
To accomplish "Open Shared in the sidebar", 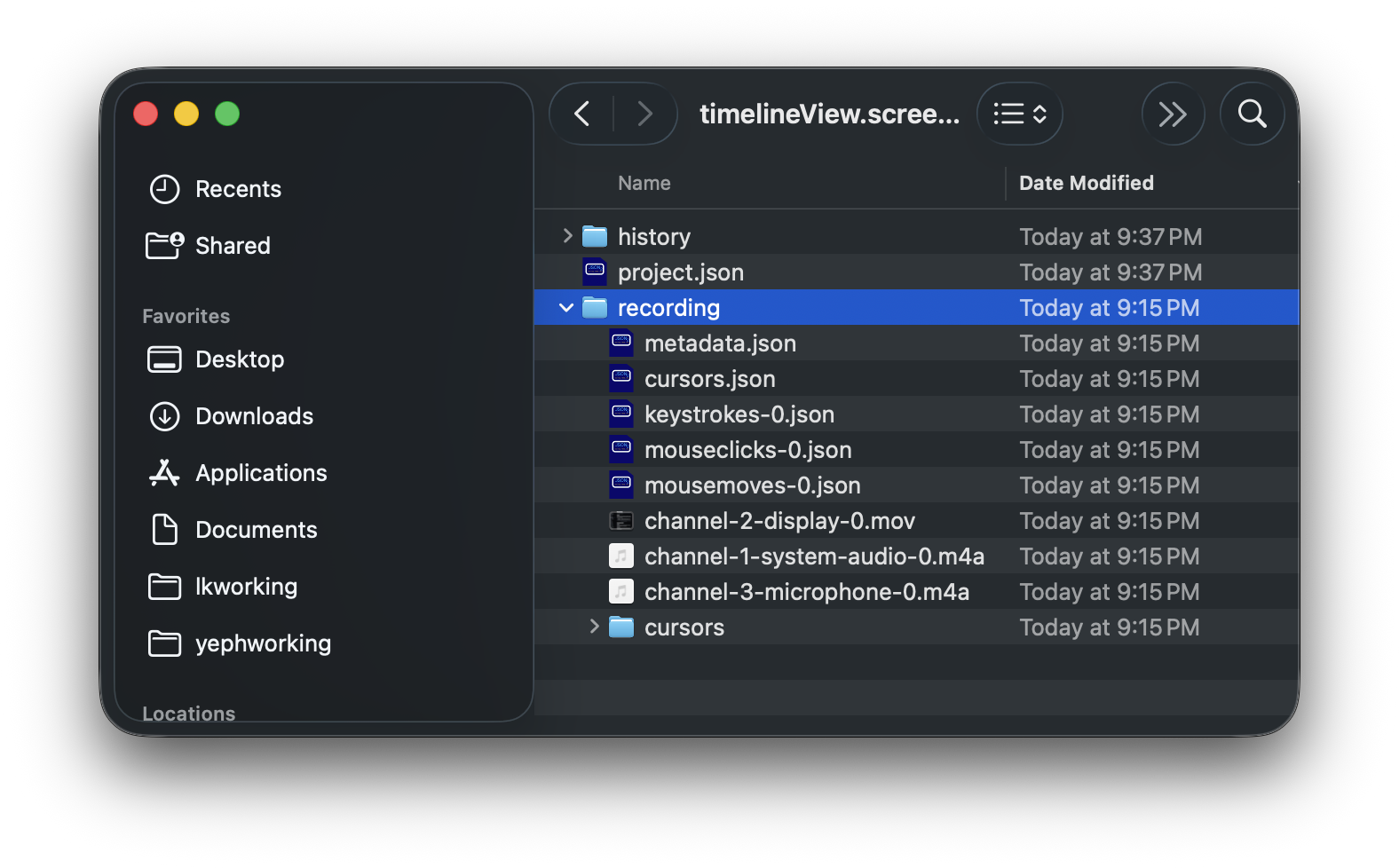I will pos(209,246).
